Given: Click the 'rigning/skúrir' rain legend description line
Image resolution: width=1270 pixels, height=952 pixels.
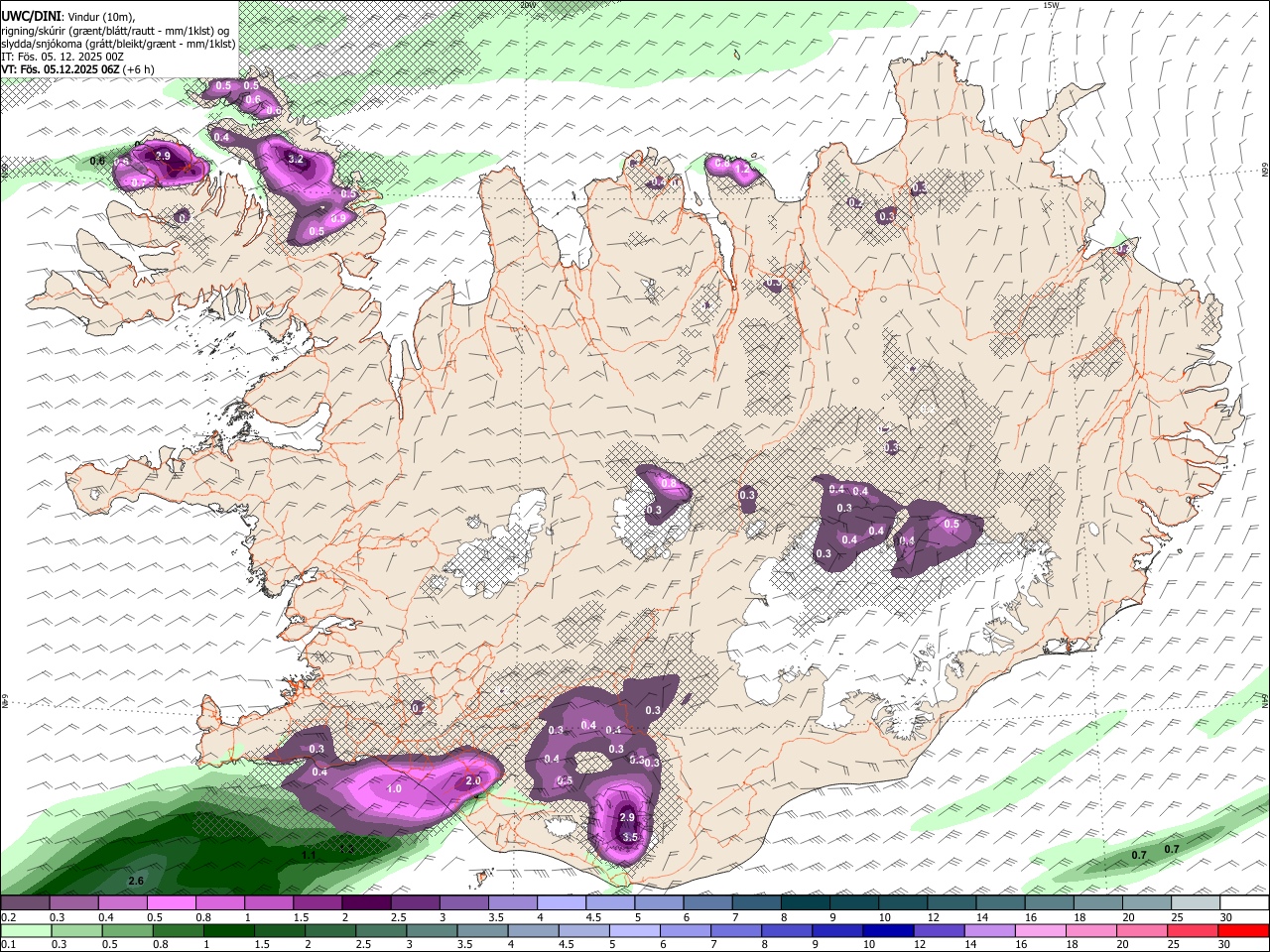Looking at the screenshot, I should [115, 30].
